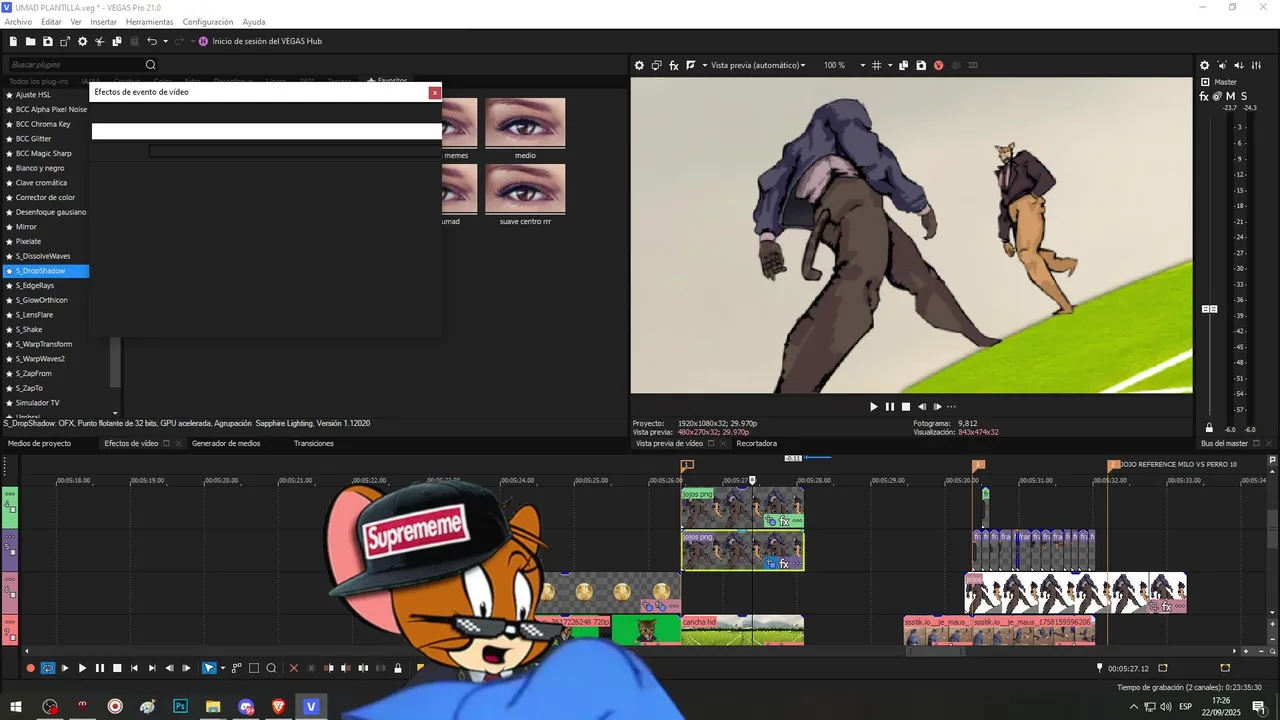Toggle loop playback in the timeline transport
This screenshot has height=720, width=1280.
[47, 668]
